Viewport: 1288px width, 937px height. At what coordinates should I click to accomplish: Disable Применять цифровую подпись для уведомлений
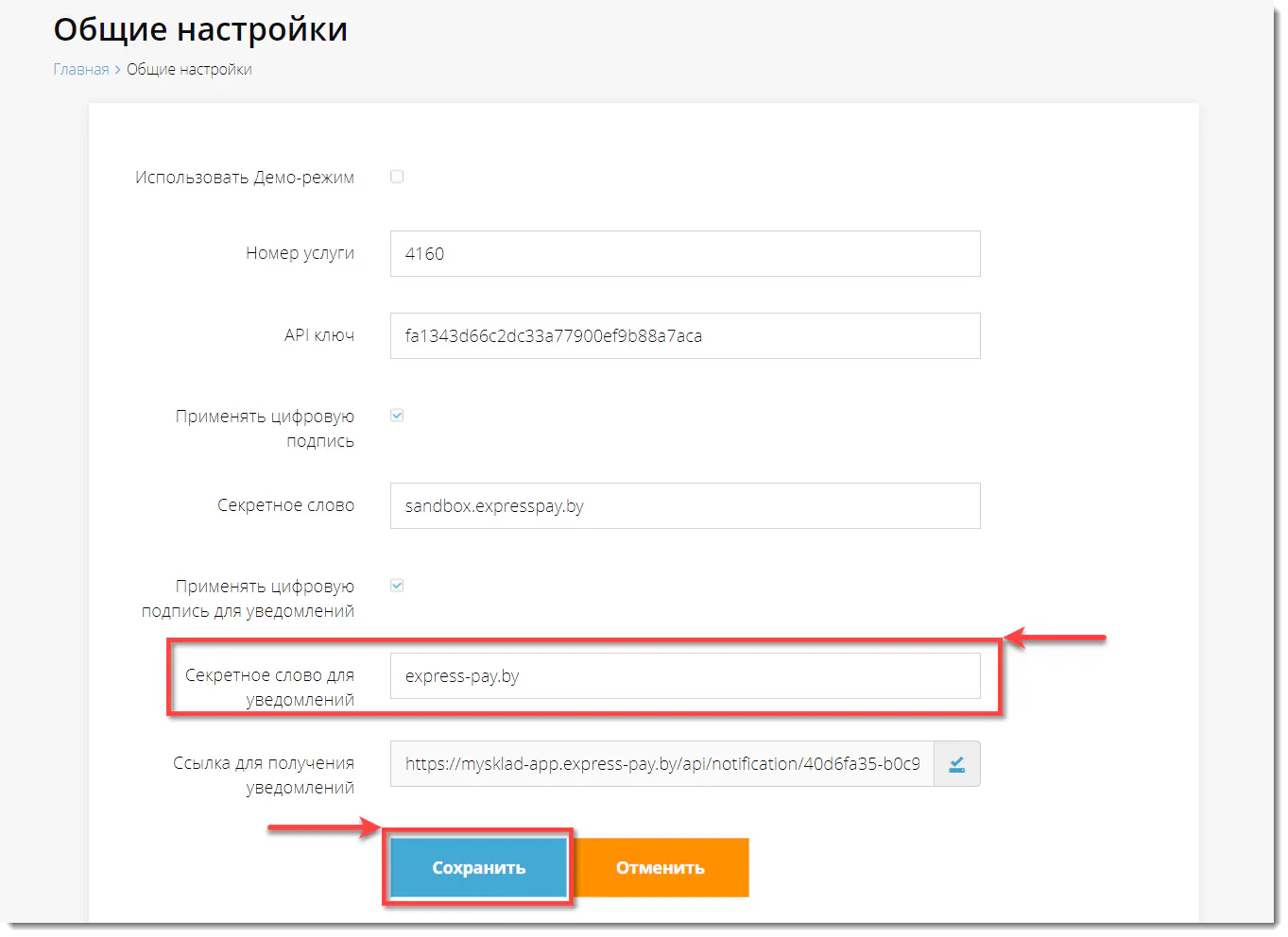(396, 584)
